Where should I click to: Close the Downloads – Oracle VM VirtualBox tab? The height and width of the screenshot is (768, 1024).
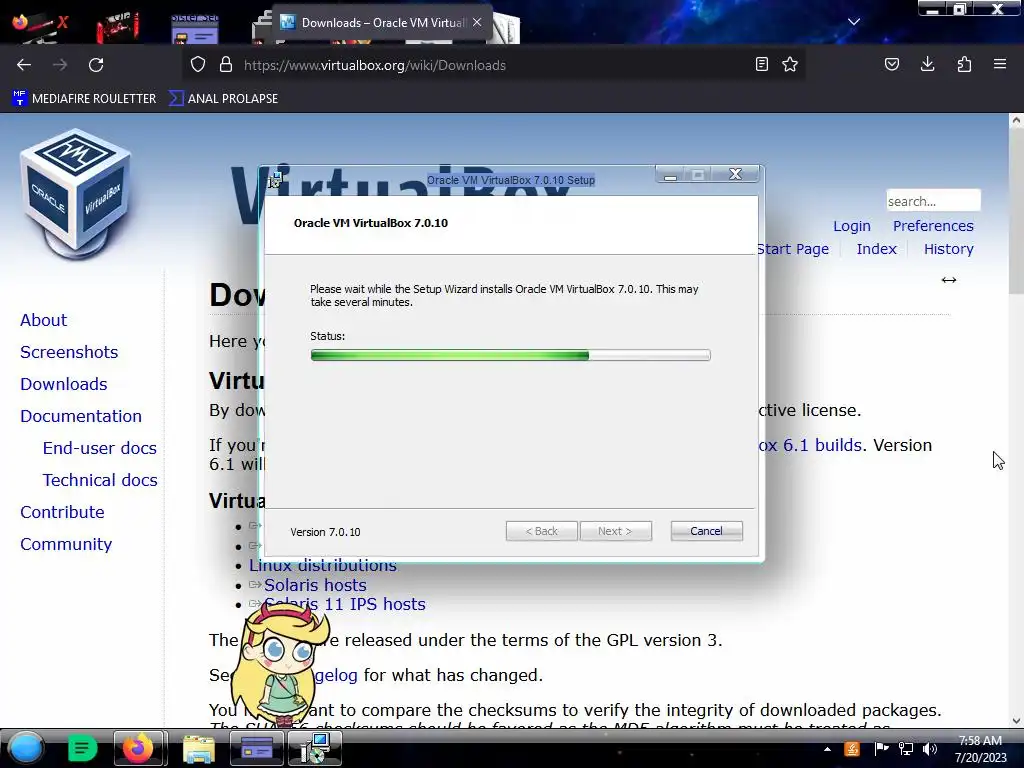(x=477, y=22)
